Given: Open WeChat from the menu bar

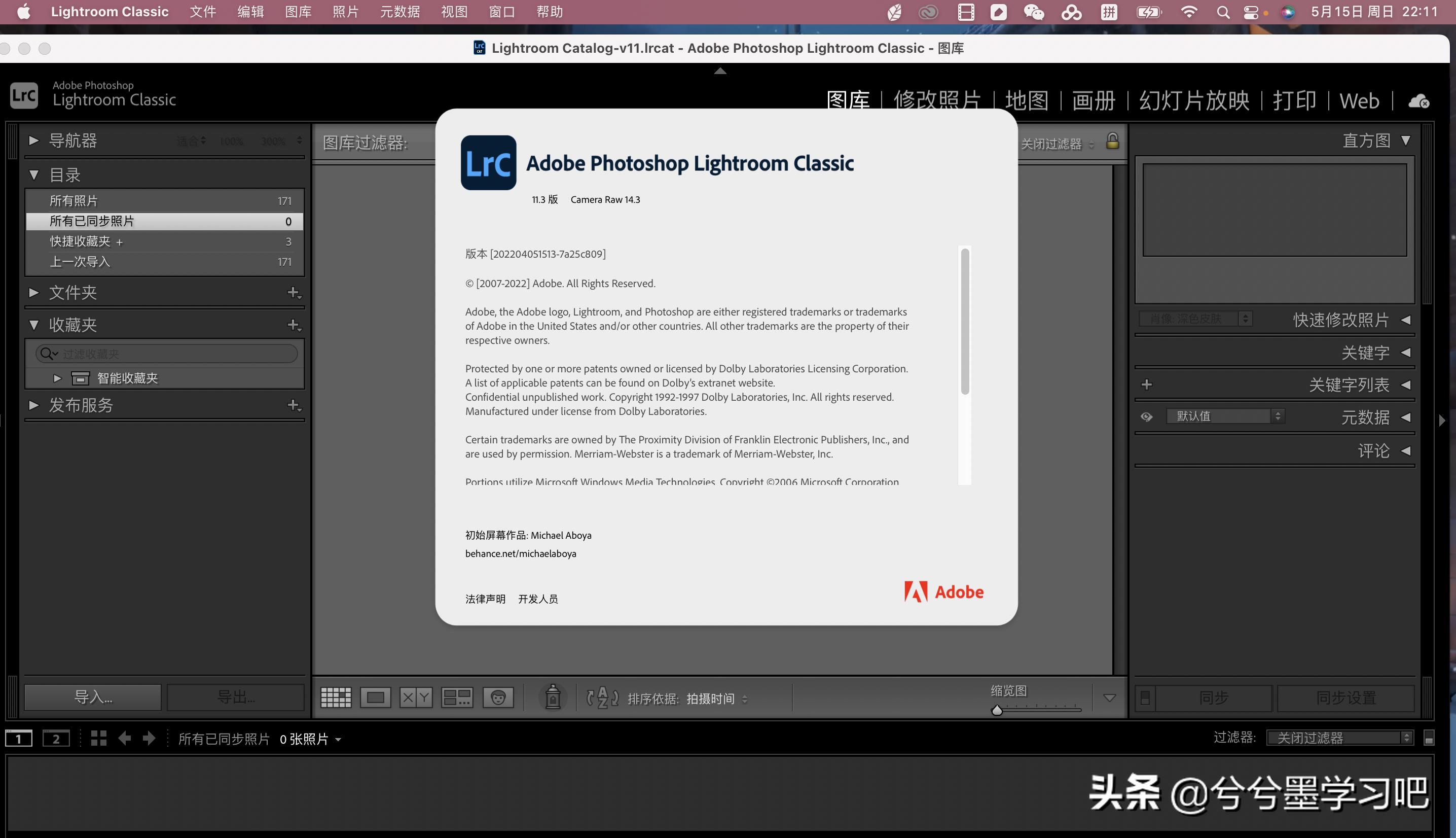Looking at the screenshot, I should coord(1034,12).
